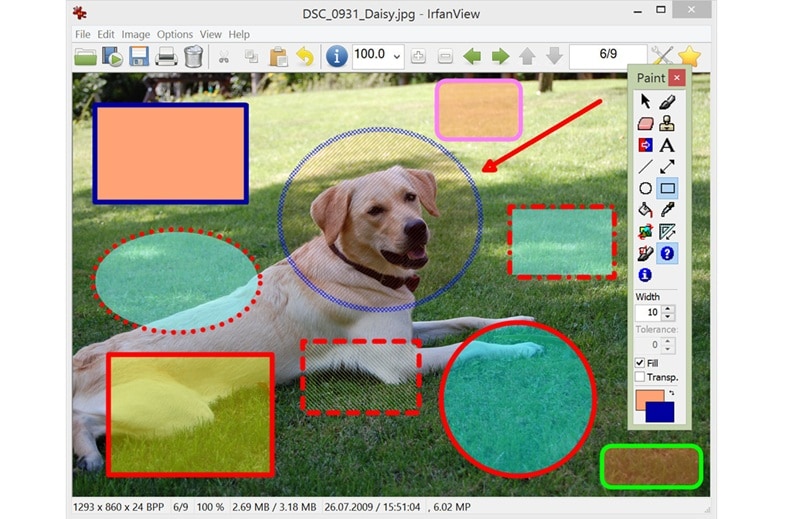Image resolution: width=800 pixels, height=519 pixels.
Task: Zoom in with plus button
Action: click(x=418, y=56)
